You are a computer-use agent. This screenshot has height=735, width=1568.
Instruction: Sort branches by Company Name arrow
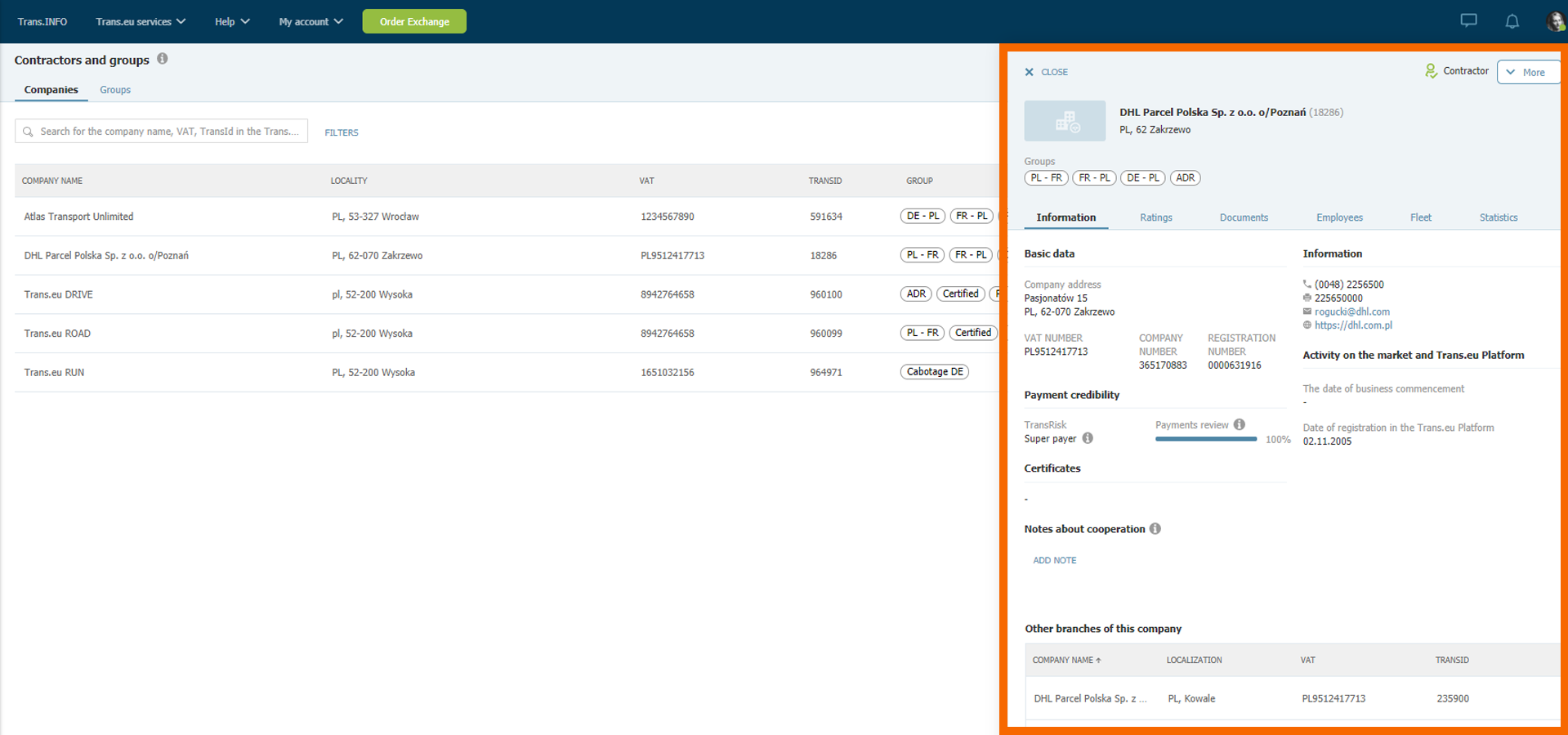click(x=1098, y=661)
